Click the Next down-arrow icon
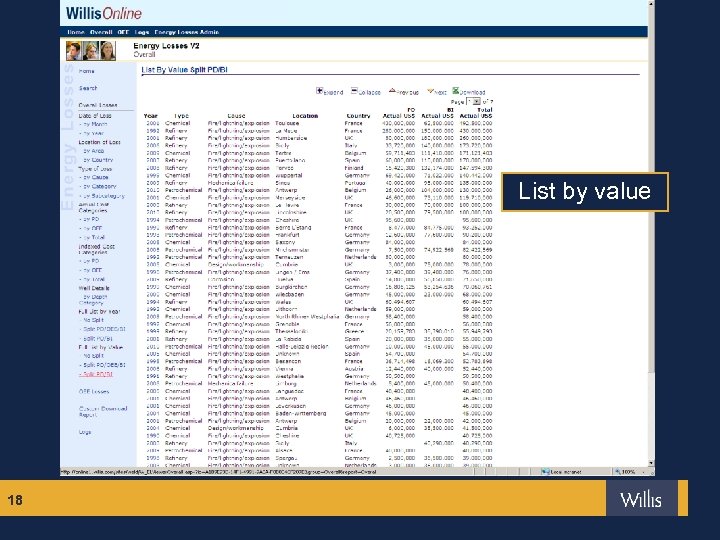 coord(430,91)
